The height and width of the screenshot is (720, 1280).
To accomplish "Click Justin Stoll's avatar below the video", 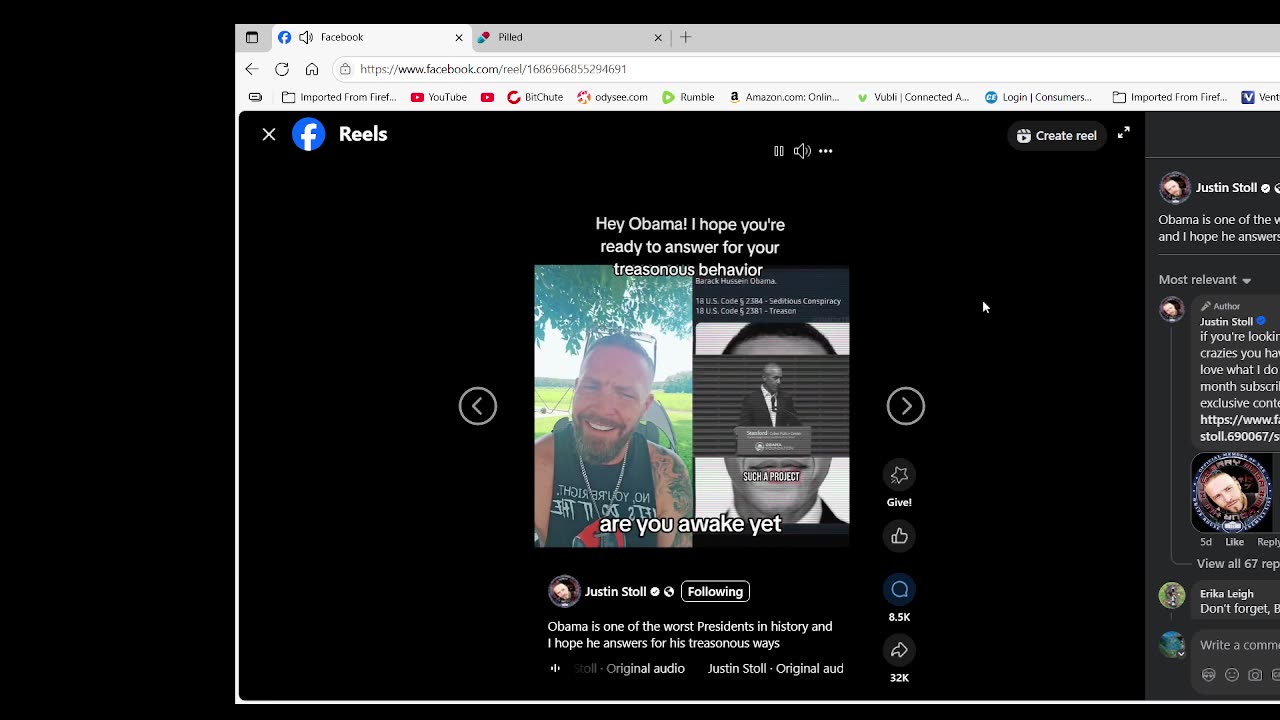I will 564,591.
